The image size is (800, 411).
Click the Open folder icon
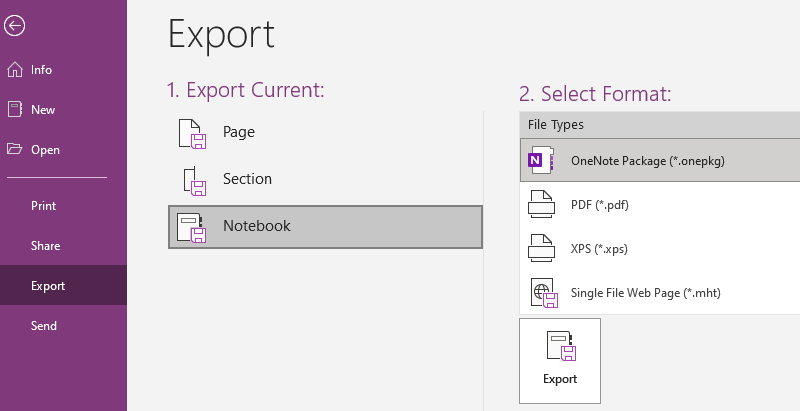click(x=15, y=149)
